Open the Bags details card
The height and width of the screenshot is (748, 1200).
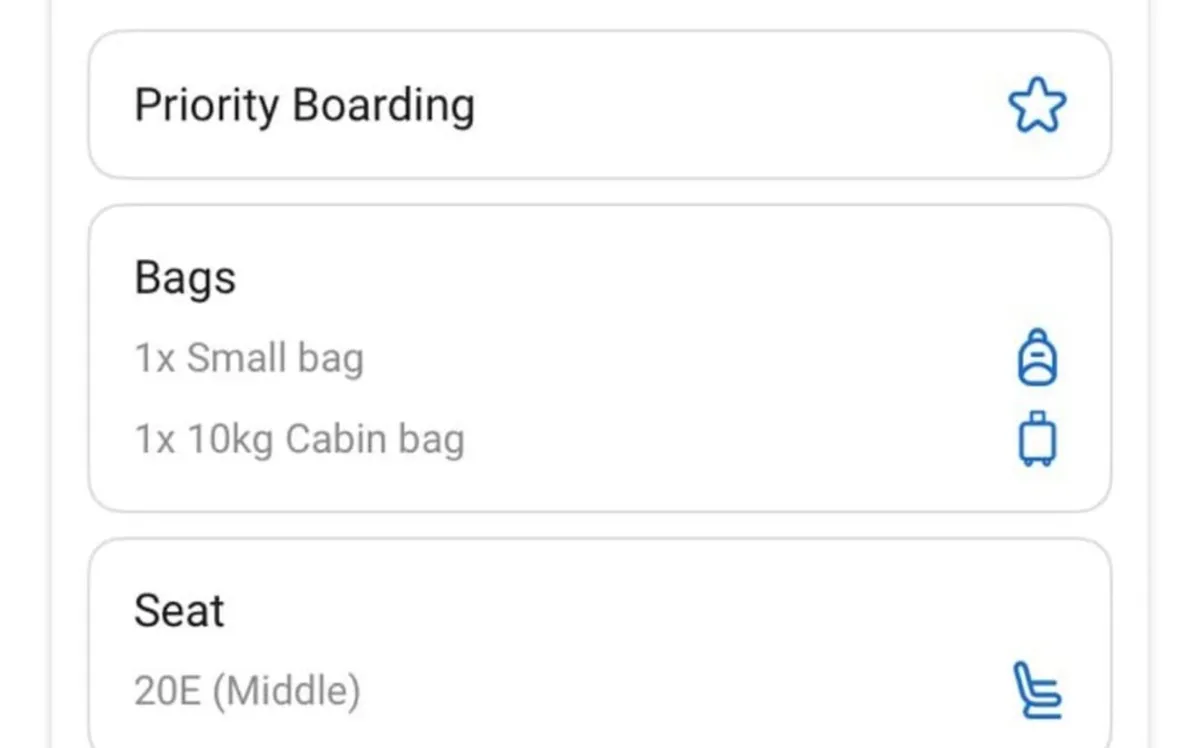click(600, 359)
